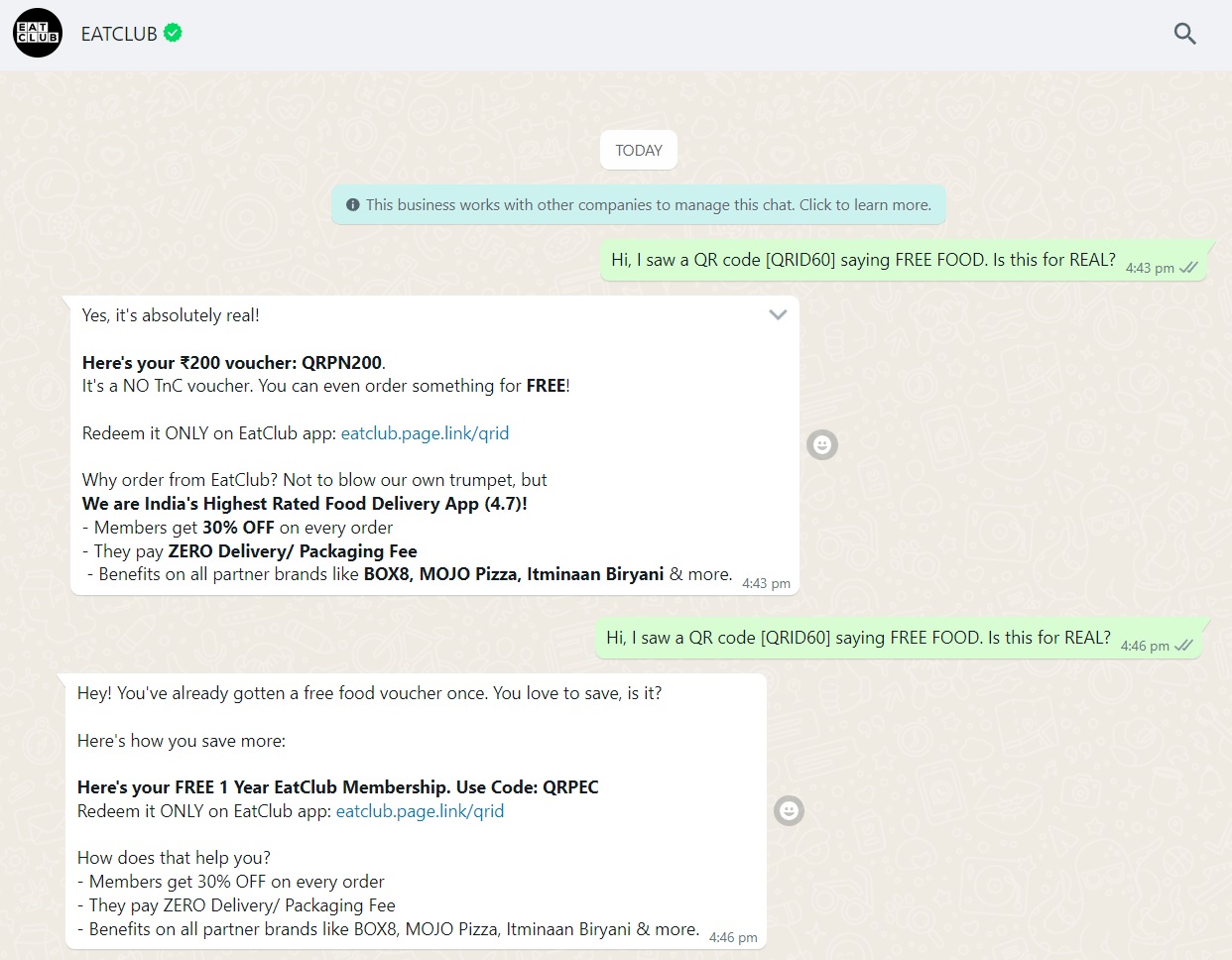Click the business info notice banner
The width and height of the screenshot is (1232, 960).
[x=639, y=205]
